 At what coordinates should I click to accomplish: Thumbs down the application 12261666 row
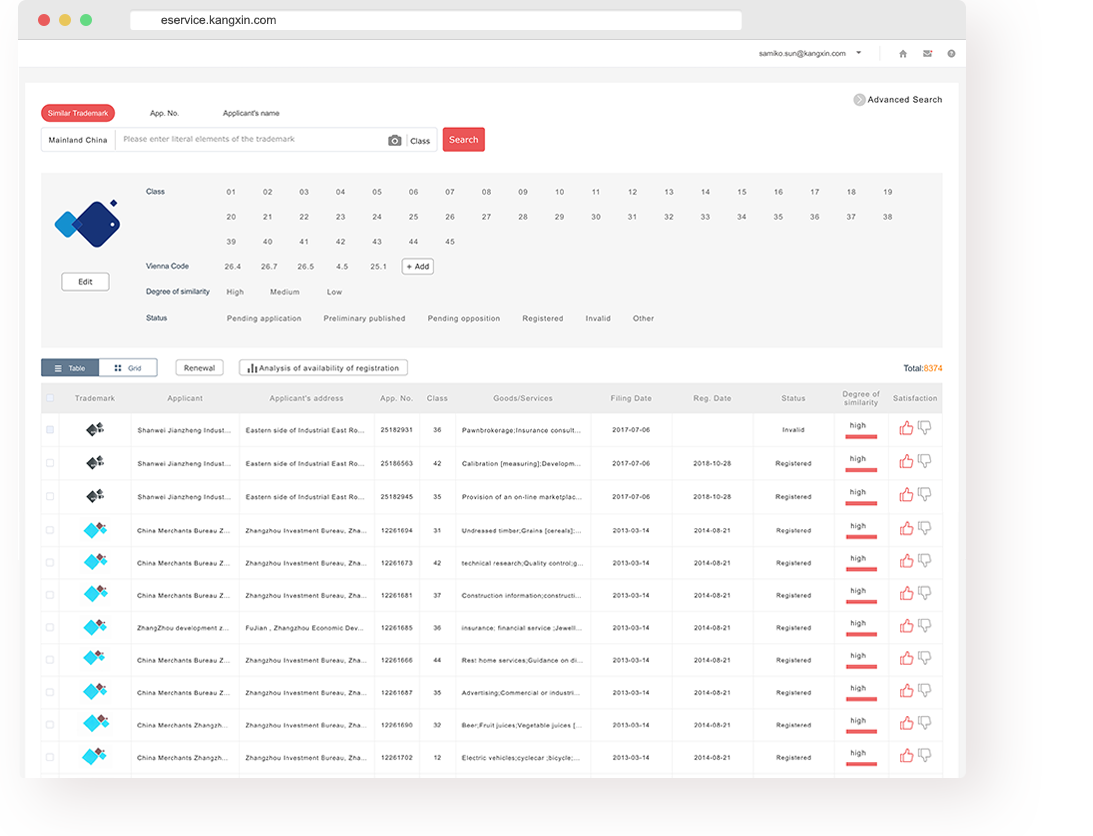(x=924, y=658)
